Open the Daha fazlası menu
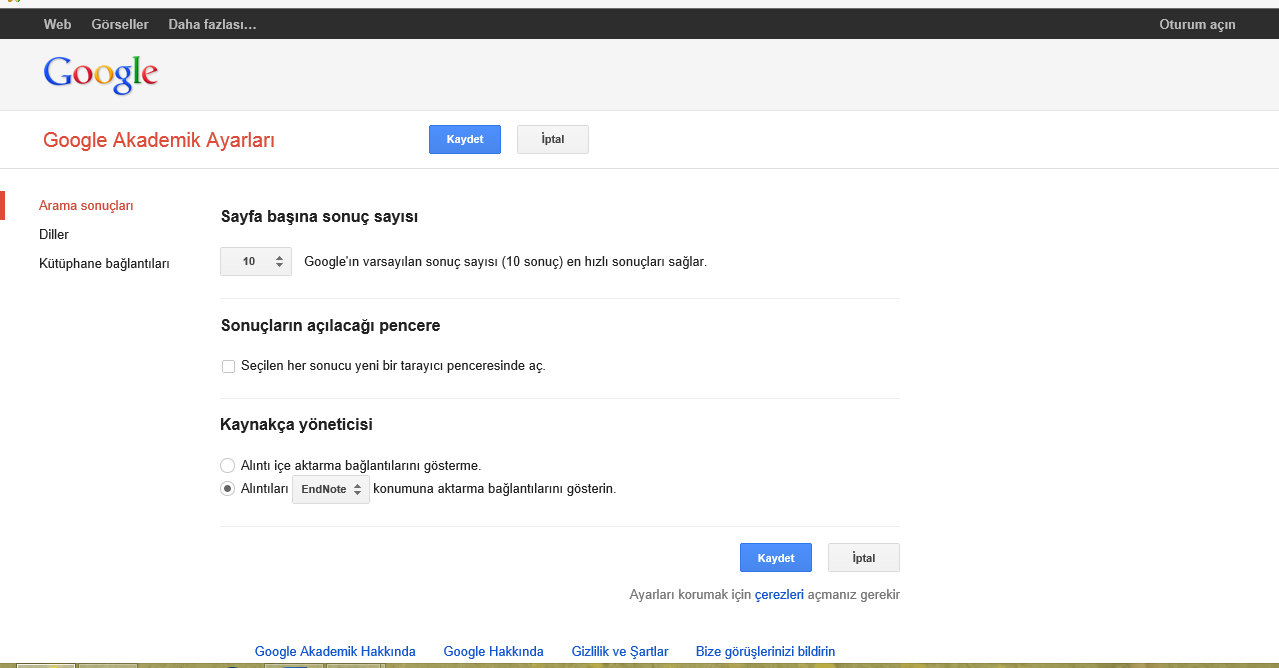Viewport: 1279px width, 668px height. (212, 24)
